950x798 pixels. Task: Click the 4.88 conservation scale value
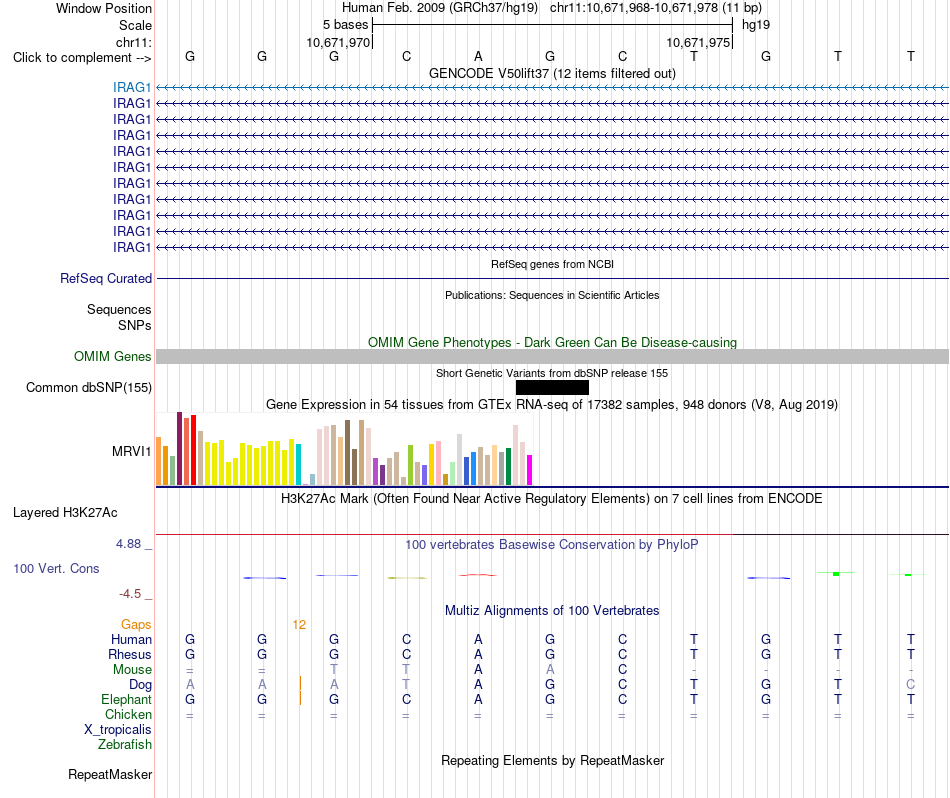pos(128,544)
